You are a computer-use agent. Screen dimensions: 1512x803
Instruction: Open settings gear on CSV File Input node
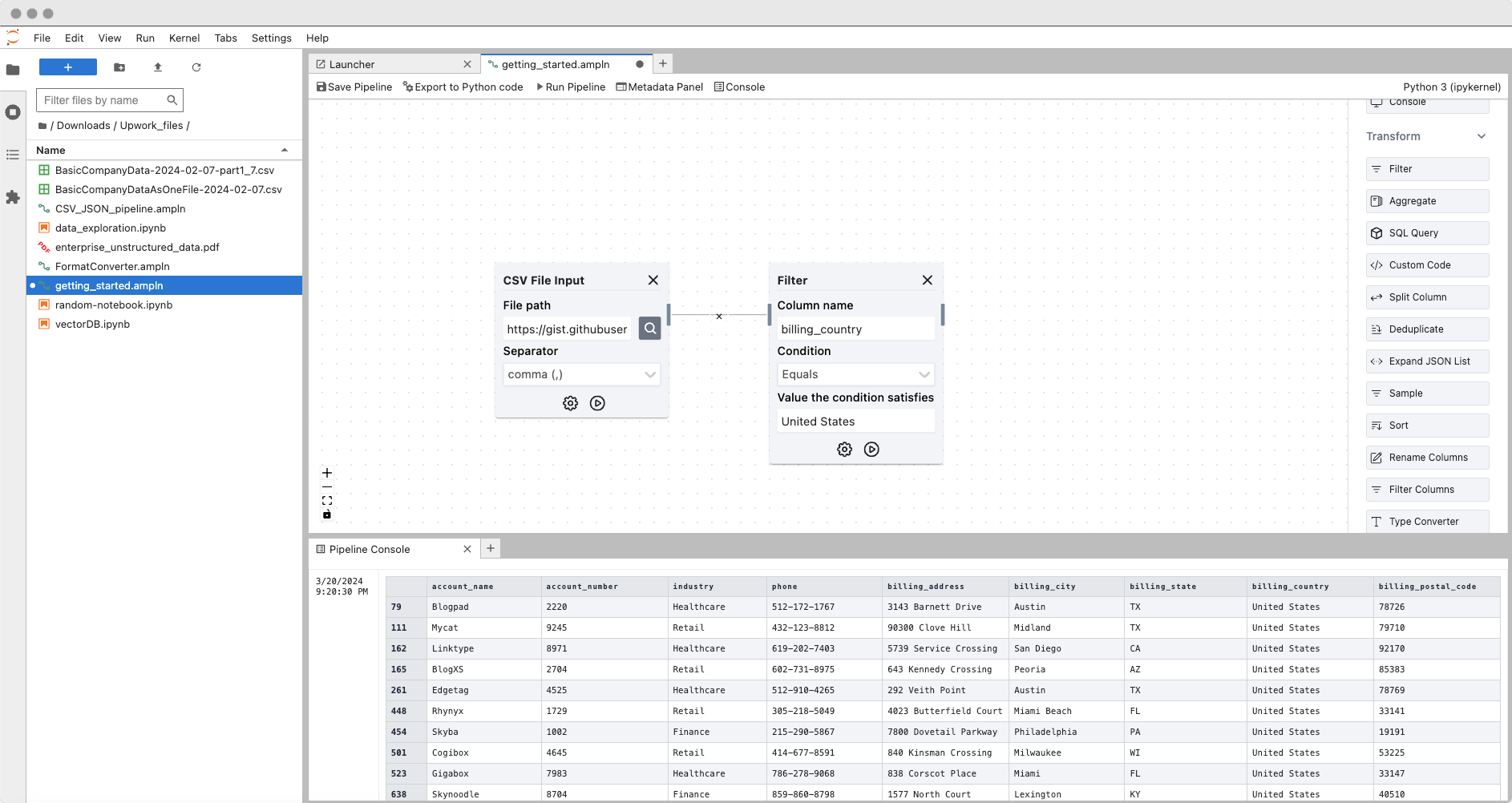pos(570,403)
